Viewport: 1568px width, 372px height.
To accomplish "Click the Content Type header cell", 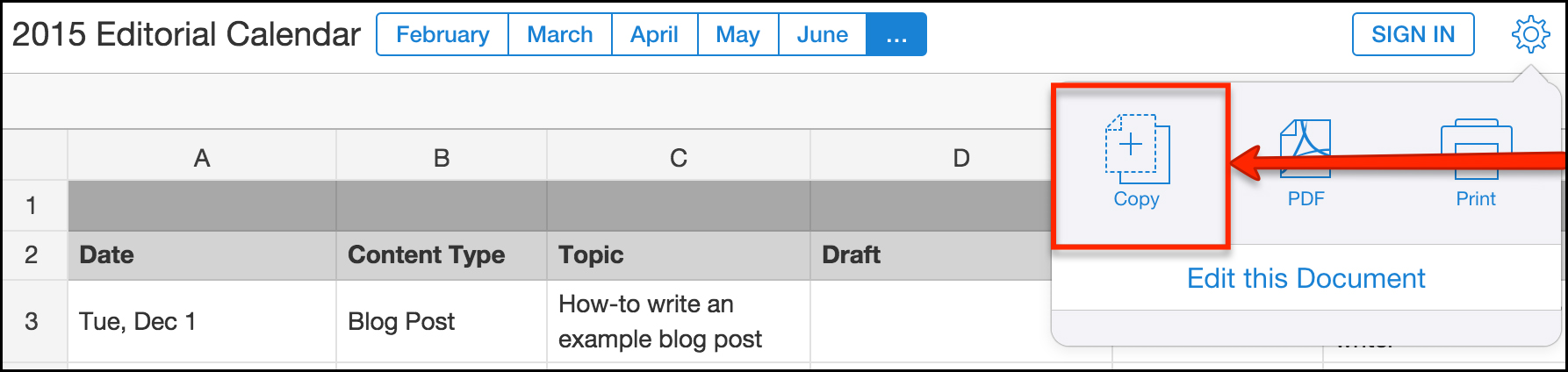I will (427, 254).
